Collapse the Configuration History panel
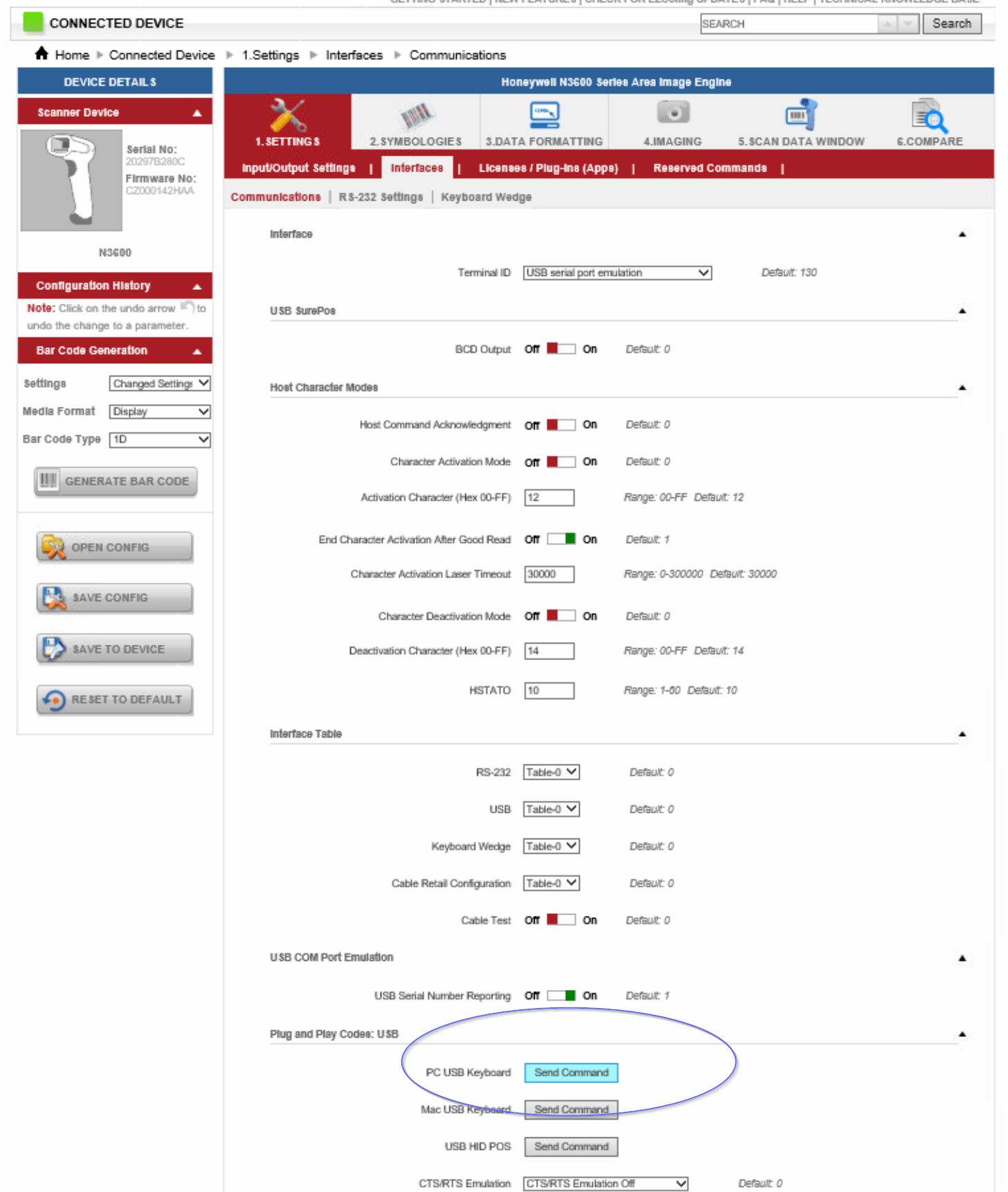Screen dimensions: 1008x1192 (x=197, y=286)
